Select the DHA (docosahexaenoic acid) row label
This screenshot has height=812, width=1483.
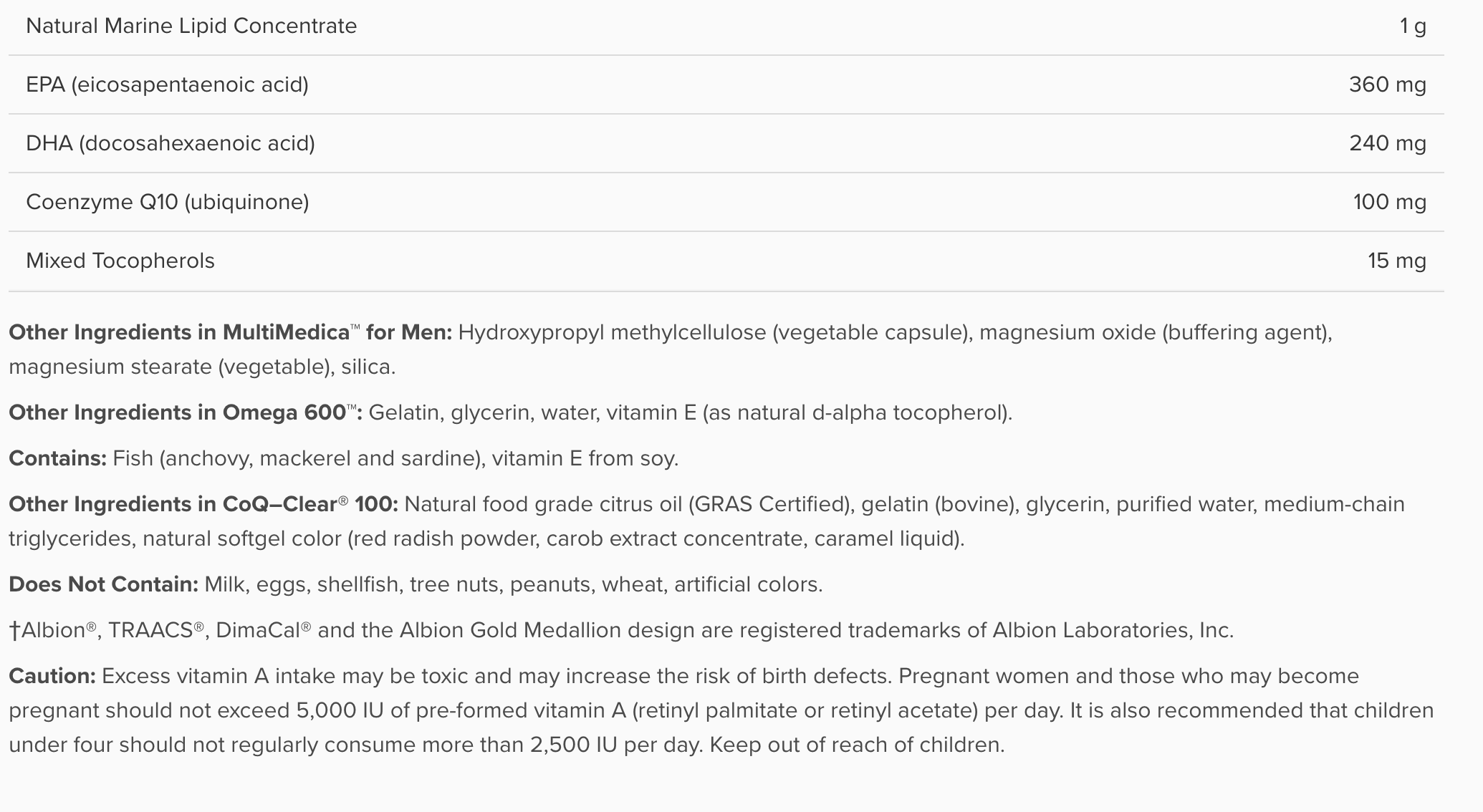(x=171, y=144)
